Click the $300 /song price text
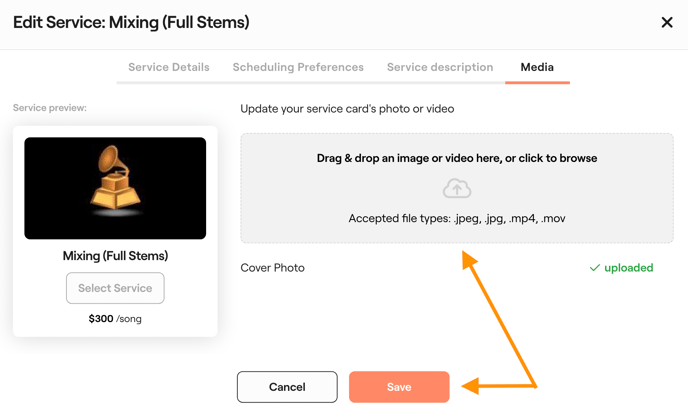This screenshot has width=688, height=417. coord(115,319)
